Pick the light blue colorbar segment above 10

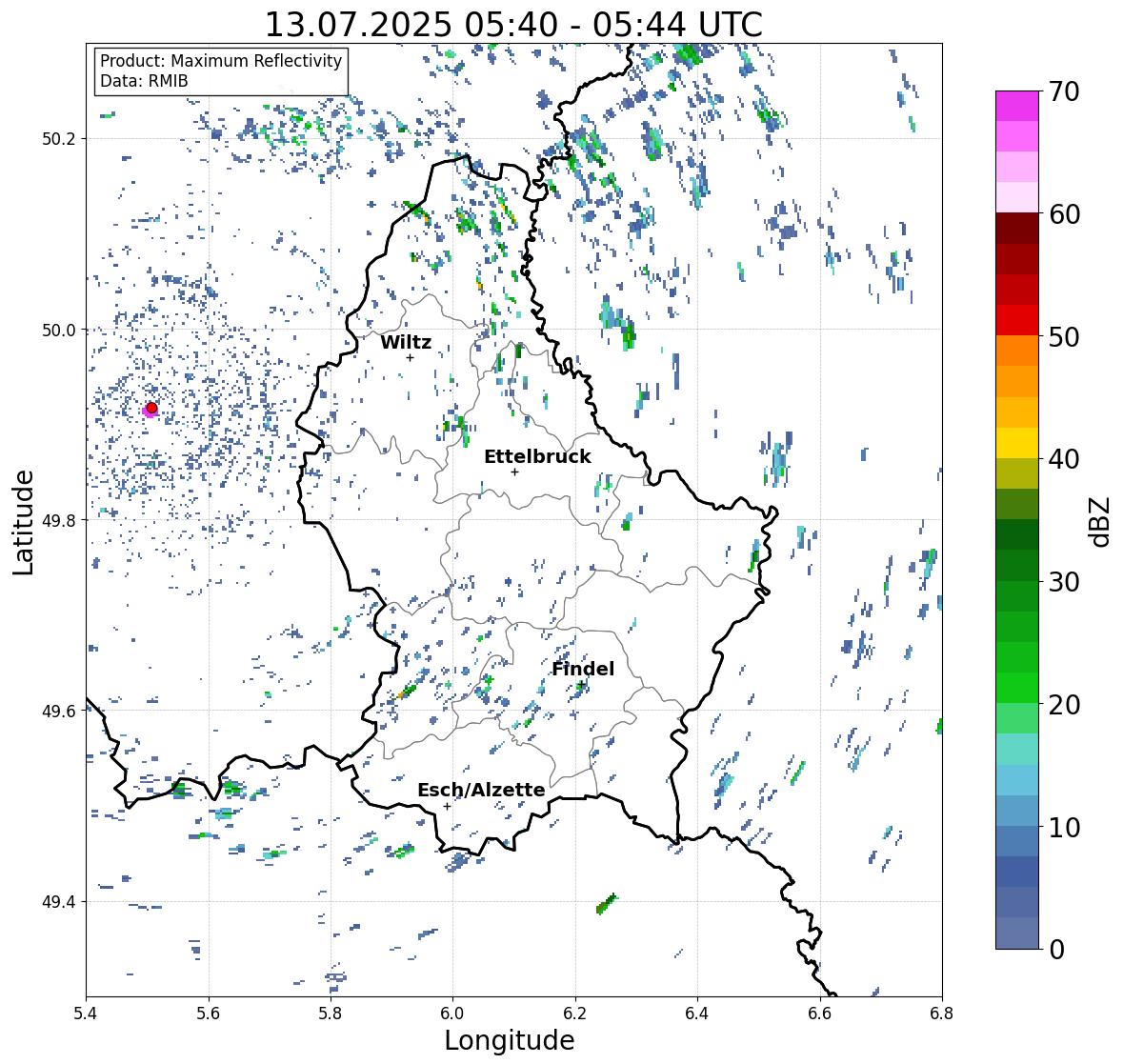point(1017,811)
